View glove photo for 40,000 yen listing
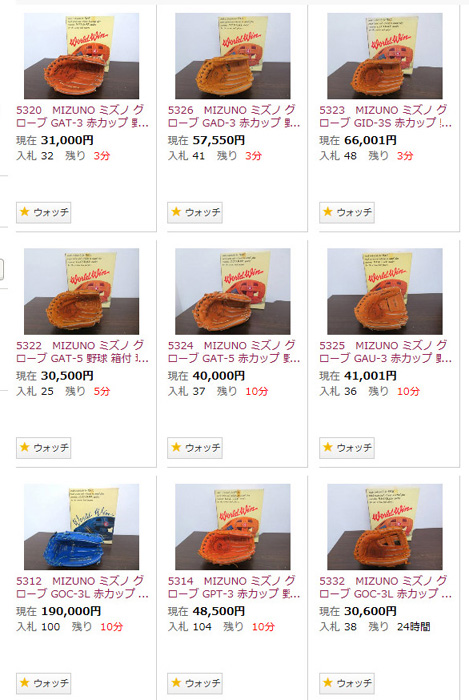 [233, 292]
